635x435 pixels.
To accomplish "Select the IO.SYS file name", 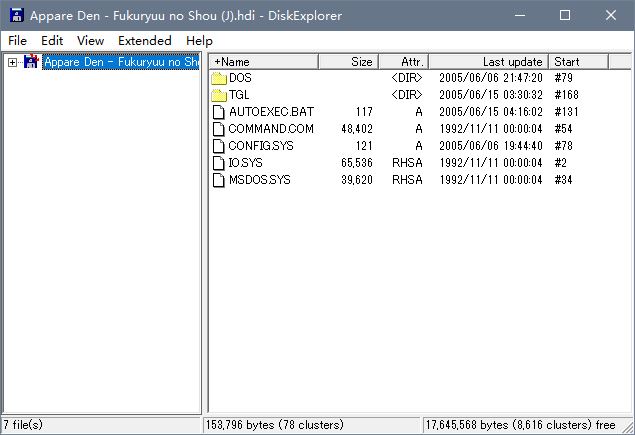I will coord(245,163).
